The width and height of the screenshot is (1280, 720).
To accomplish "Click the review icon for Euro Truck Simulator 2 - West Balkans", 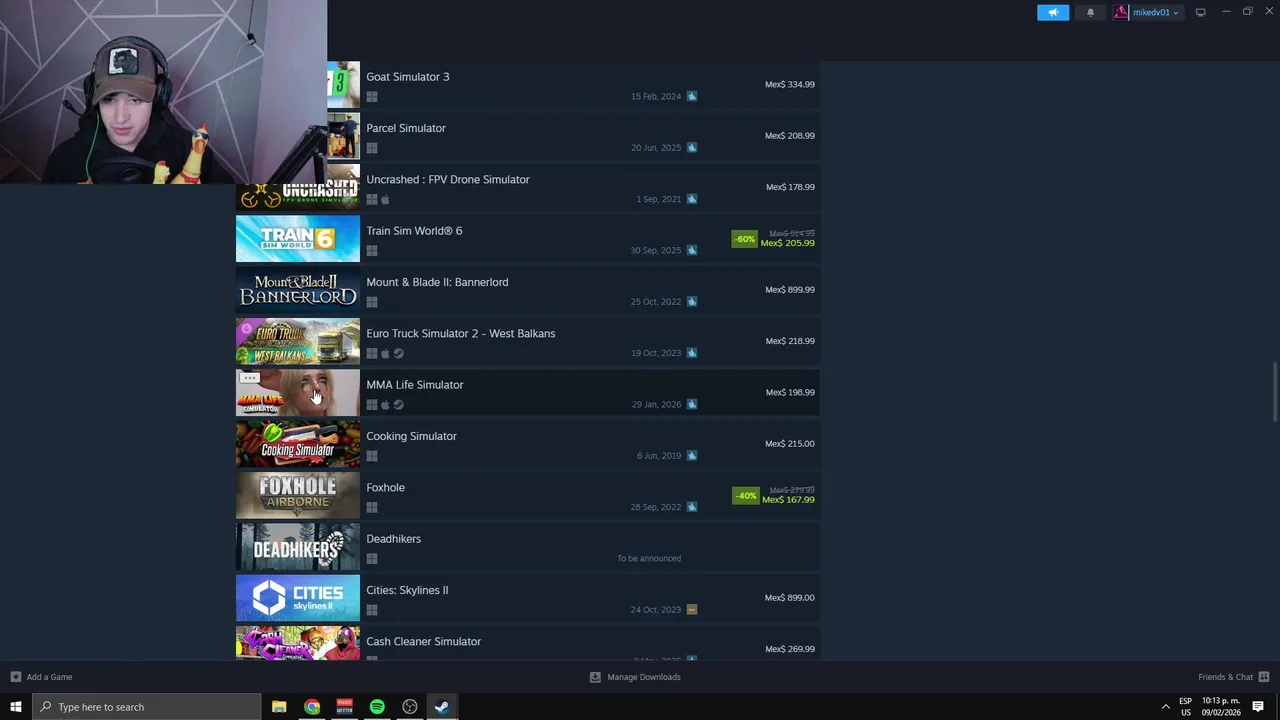I will pyautogui.click(x=692, y=353).
